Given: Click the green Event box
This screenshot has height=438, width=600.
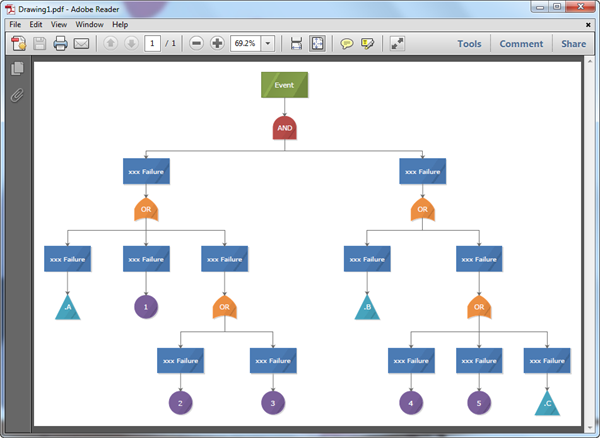Looking at the screenshot, I should tap(284, 85).
